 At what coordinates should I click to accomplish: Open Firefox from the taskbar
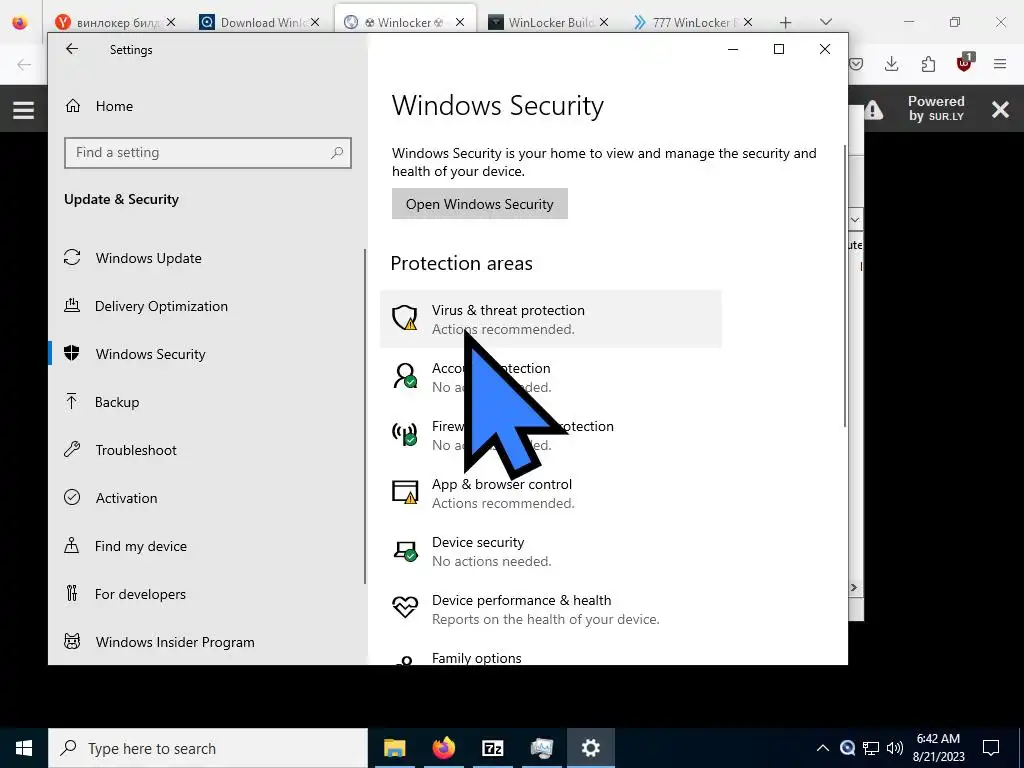point(443,748)
